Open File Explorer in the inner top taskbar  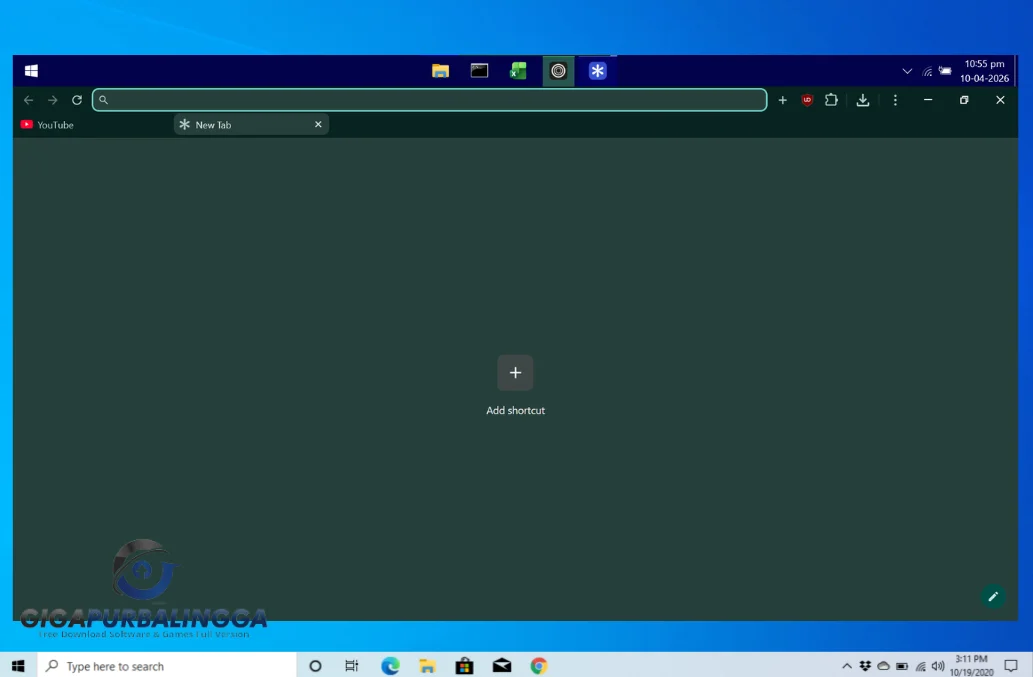click(440, 70)
